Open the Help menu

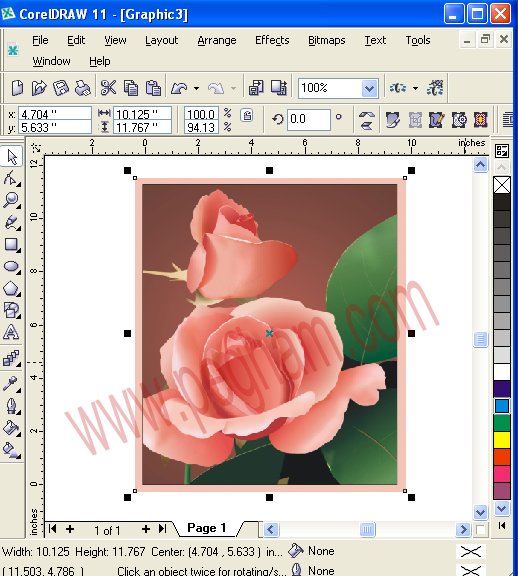[x=100, y=61]
